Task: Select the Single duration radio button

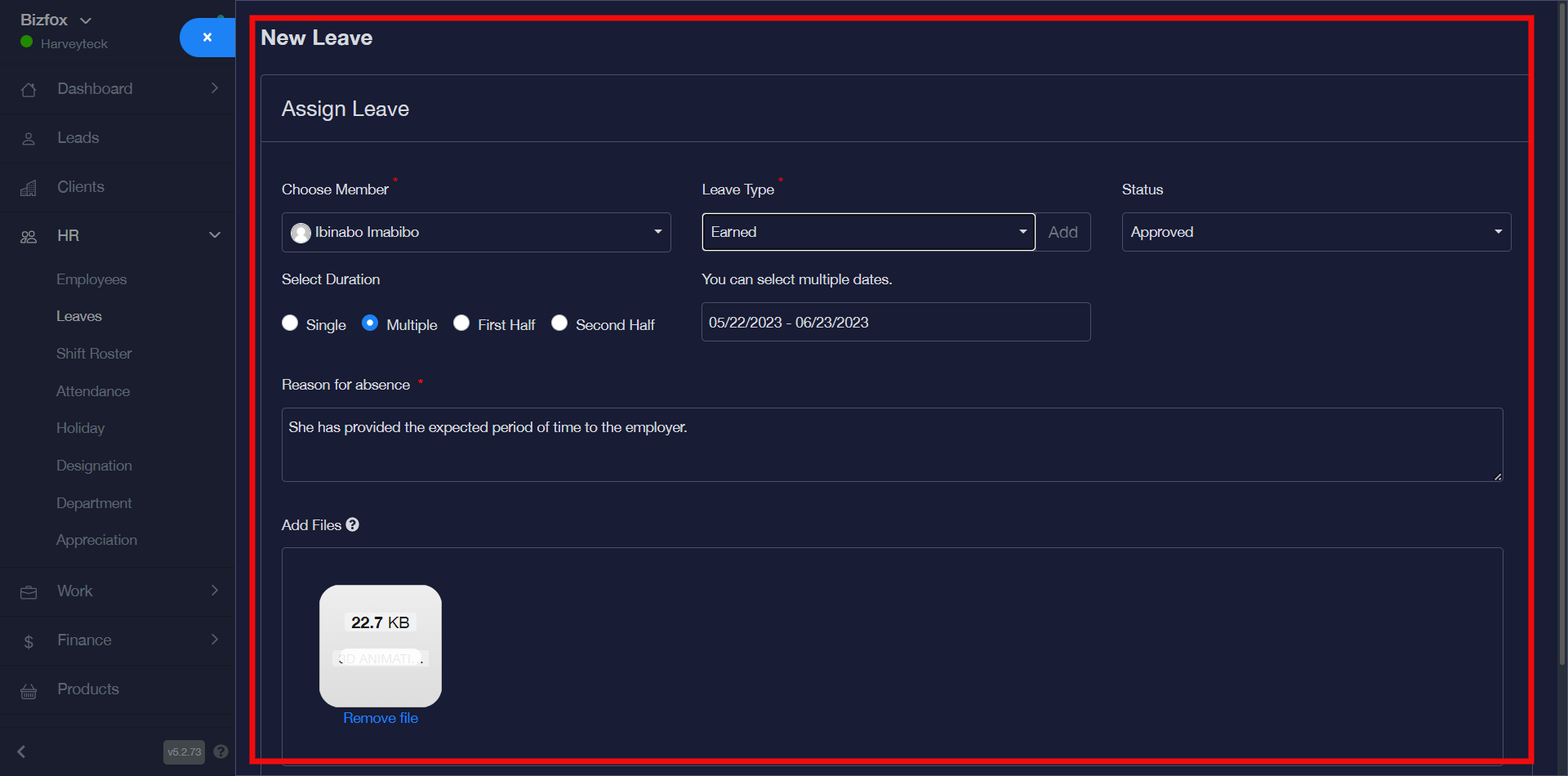Action: pos(290,323)
